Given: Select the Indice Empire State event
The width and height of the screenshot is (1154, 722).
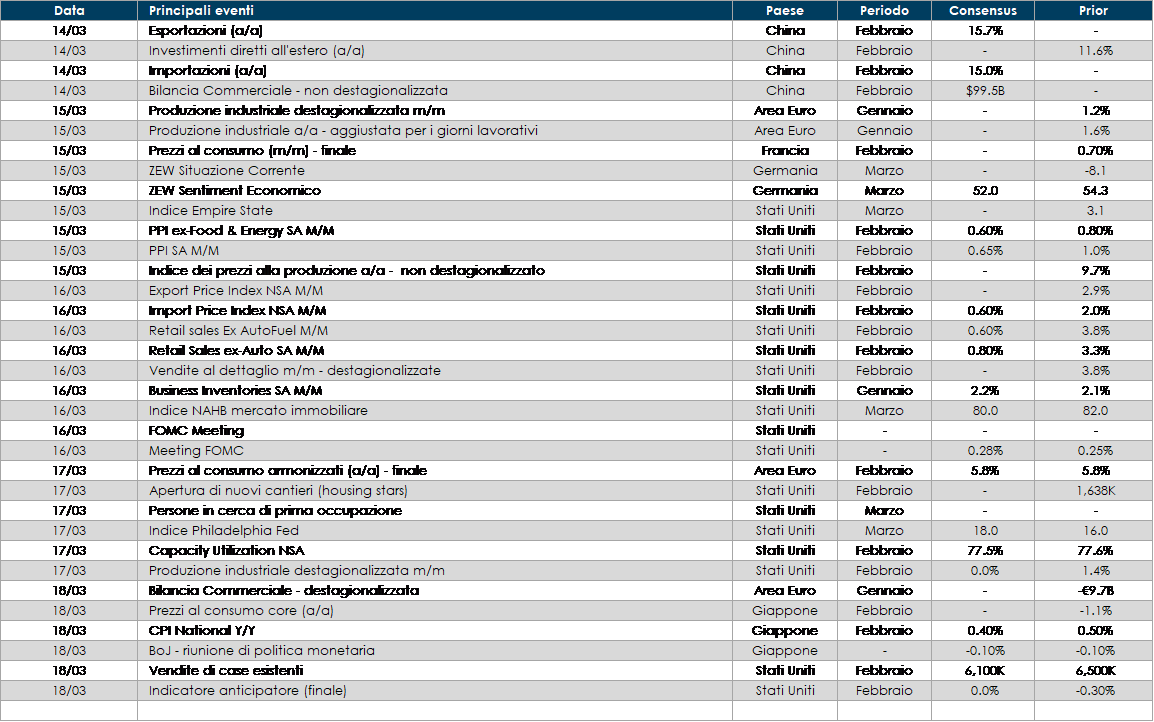Looking at the screenshot, I should (211, 210).
